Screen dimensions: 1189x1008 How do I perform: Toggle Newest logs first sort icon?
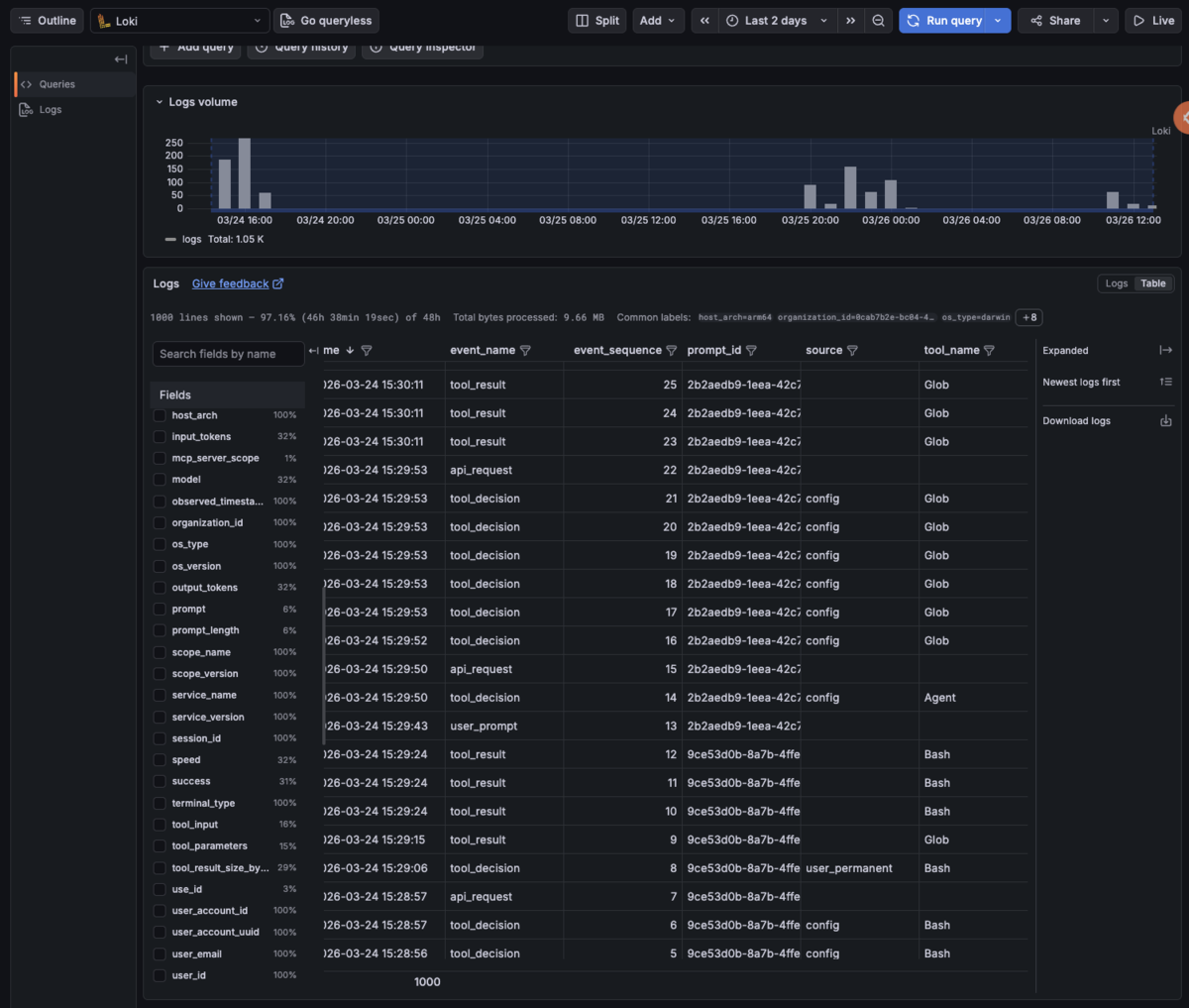(1165, 383)
